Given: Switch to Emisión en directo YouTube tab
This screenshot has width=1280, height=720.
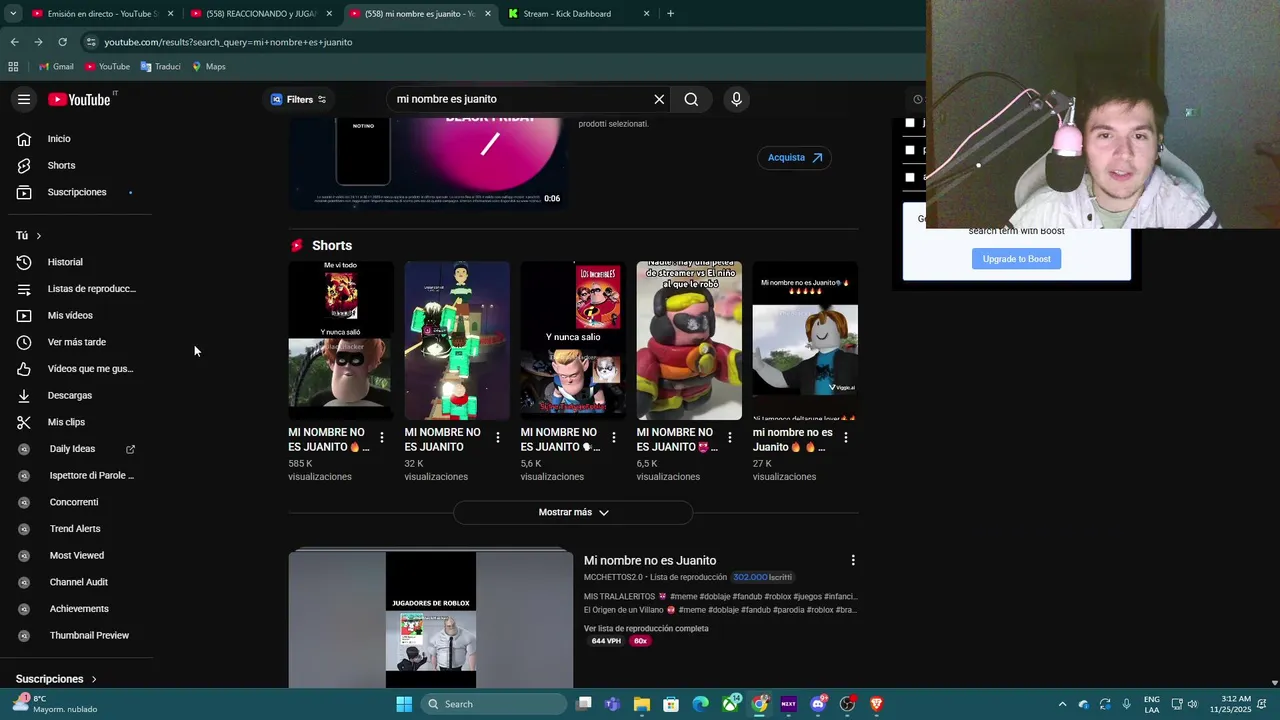Looking at the screenshot, I should coord(100,14).
